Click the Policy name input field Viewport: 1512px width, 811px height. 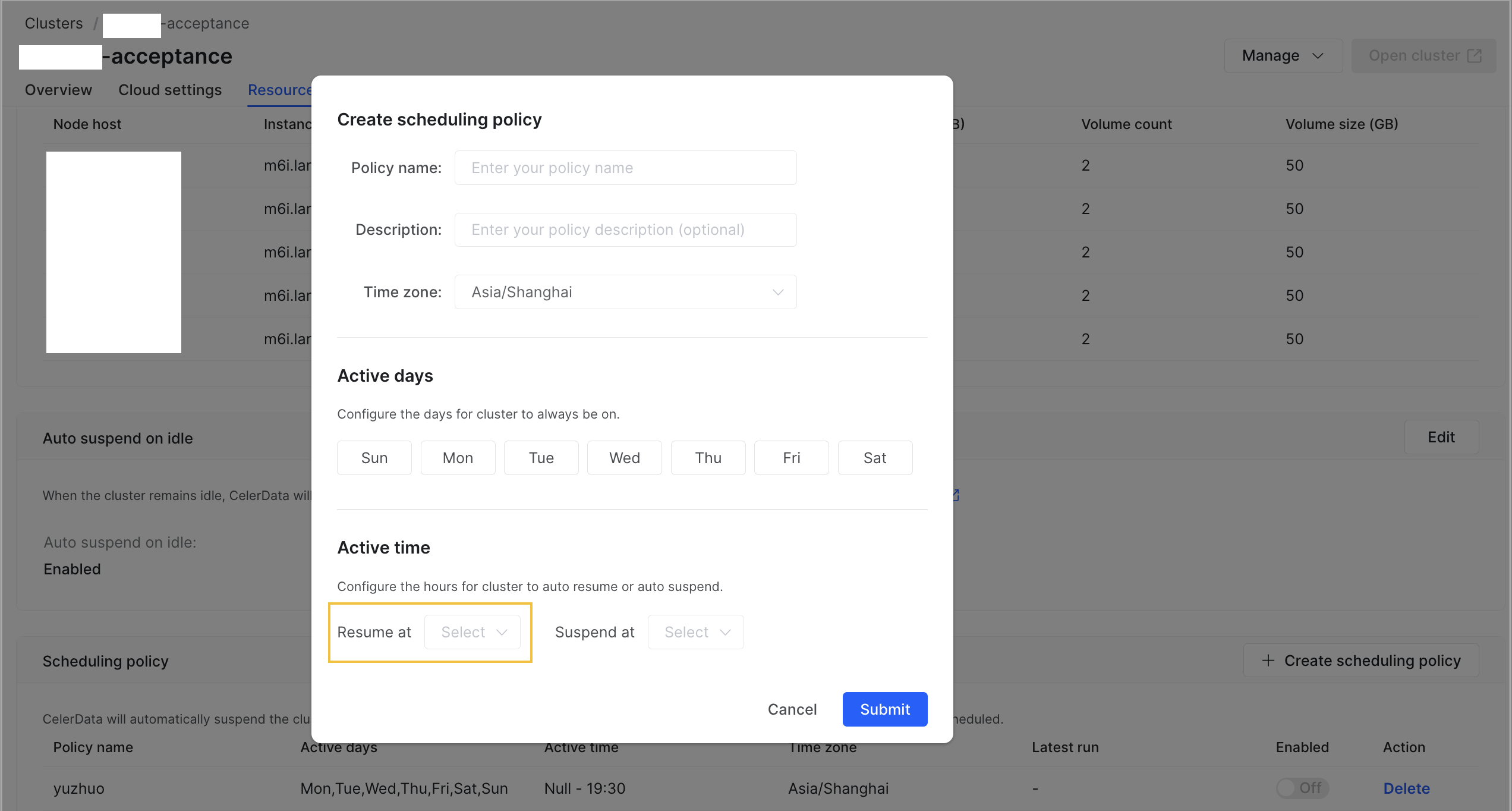625,167
